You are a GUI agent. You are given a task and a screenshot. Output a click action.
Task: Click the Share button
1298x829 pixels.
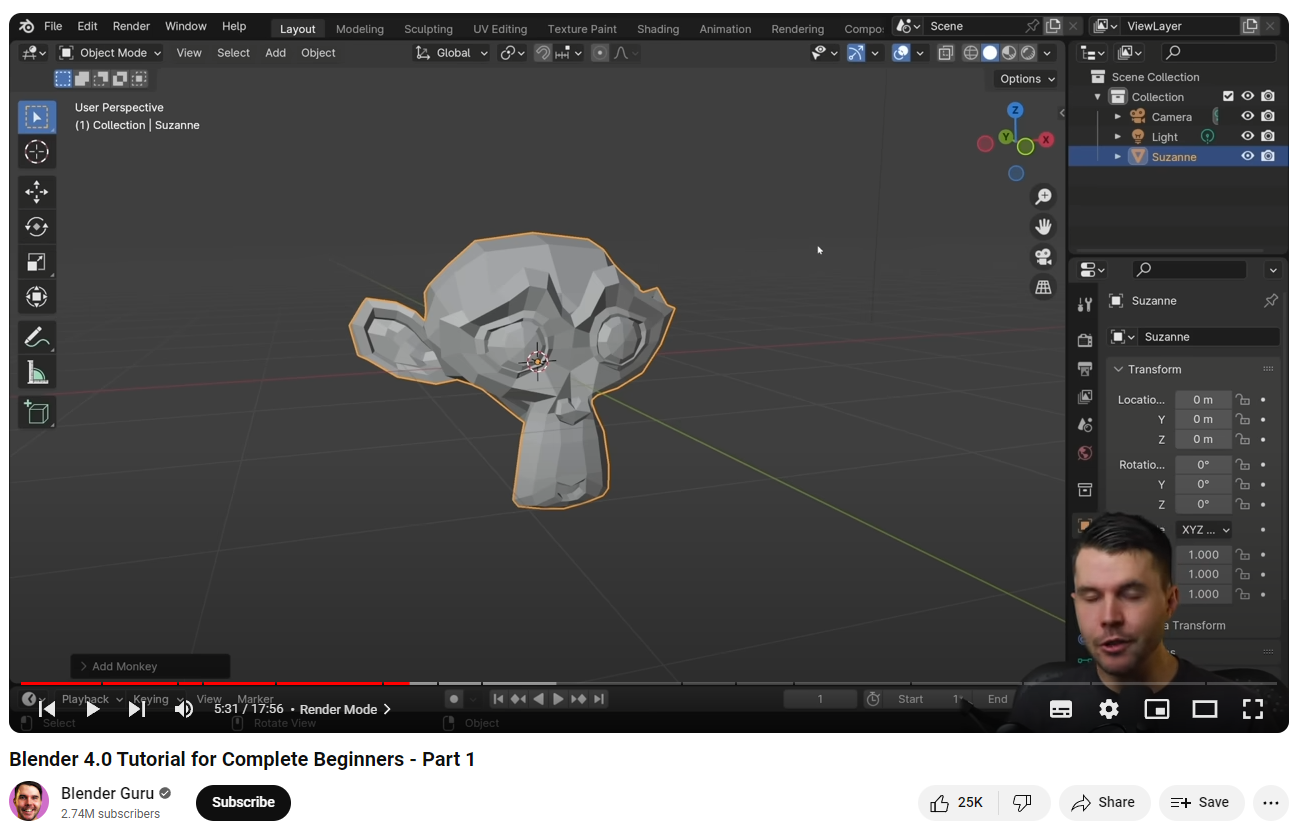tap(1103, 802)
